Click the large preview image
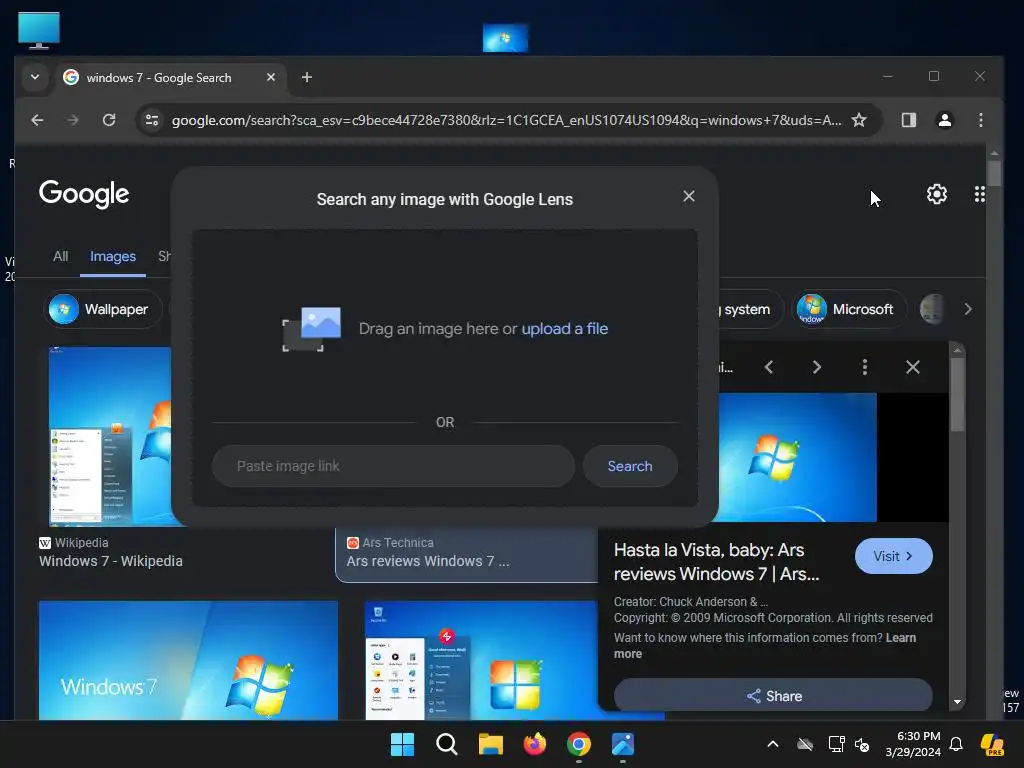Viewport: 1024px width, 768px height. [x=797, y=457]
